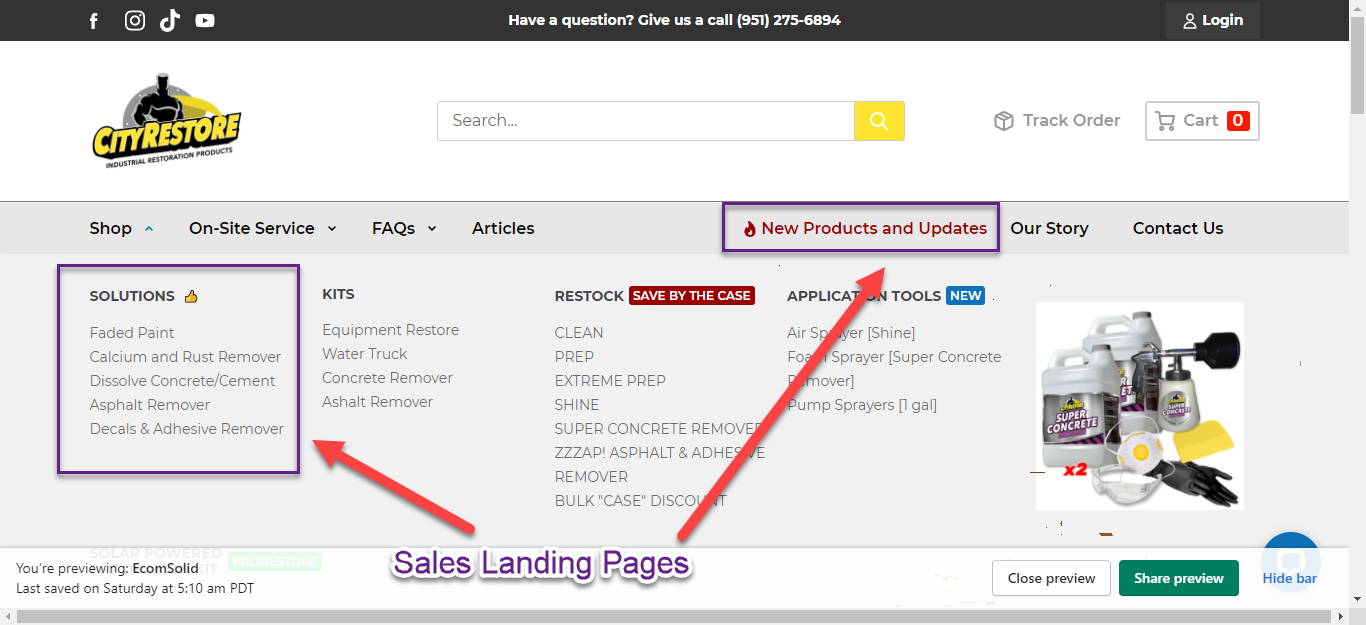Image resolution: width=1366 pixels, height=625 pixels.
Task: Open ZZZAP! Asphalt & Adhesive Remover
Action: click(x=660, y=465)
